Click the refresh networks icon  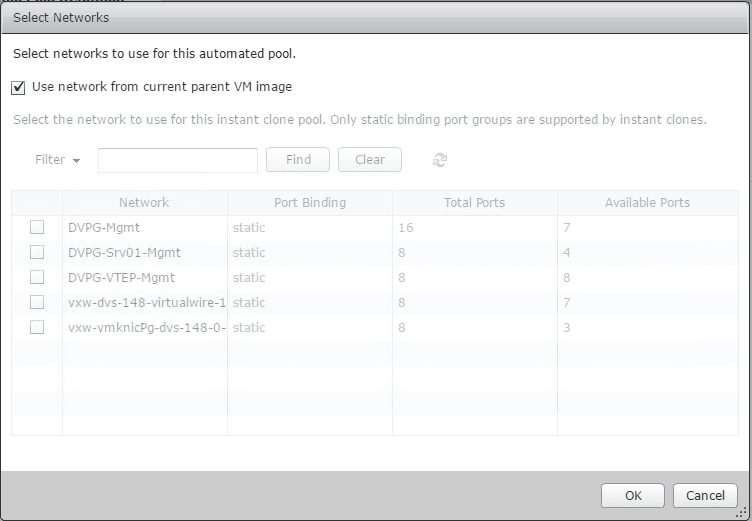pyautogui.click(x=439, y=160)
